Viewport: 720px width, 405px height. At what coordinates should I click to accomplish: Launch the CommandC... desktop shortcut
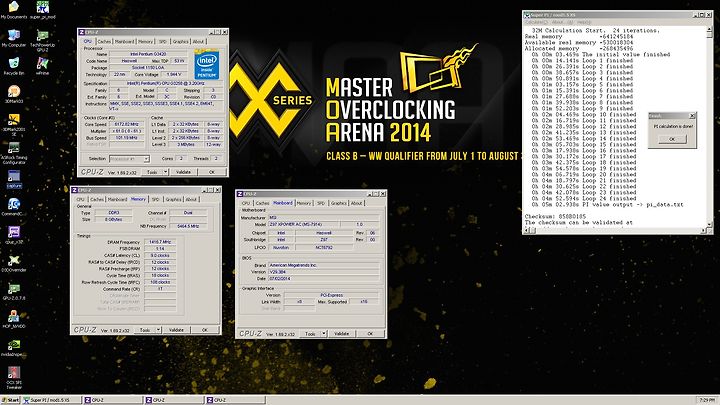click(14, 207)
